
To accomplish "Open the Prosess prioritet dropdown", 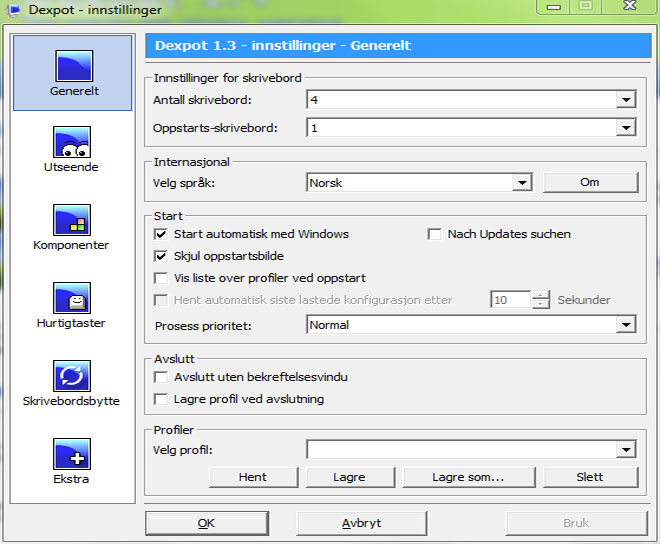I will point(626,325).
